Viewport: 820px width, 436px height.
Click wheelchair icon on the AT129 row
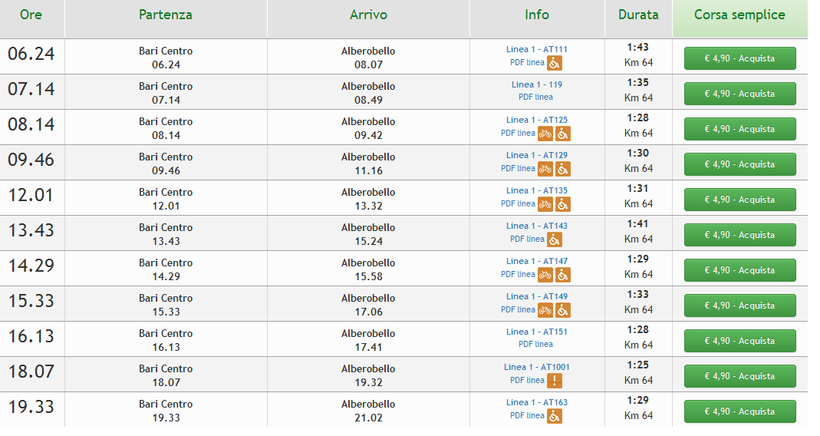[562, 168]
